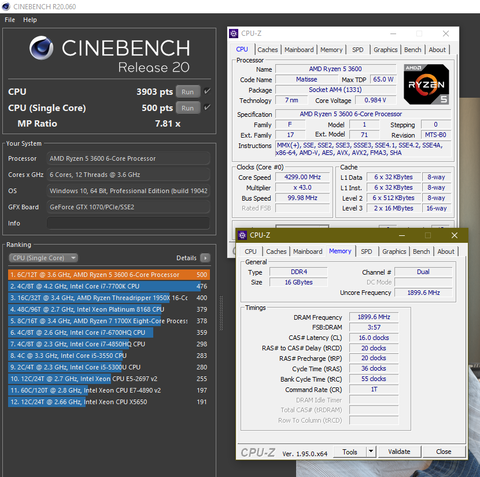Click the Cinebench title bar app icon
Viewport: 480px width, 477px height.
click(x=6, y=6)
